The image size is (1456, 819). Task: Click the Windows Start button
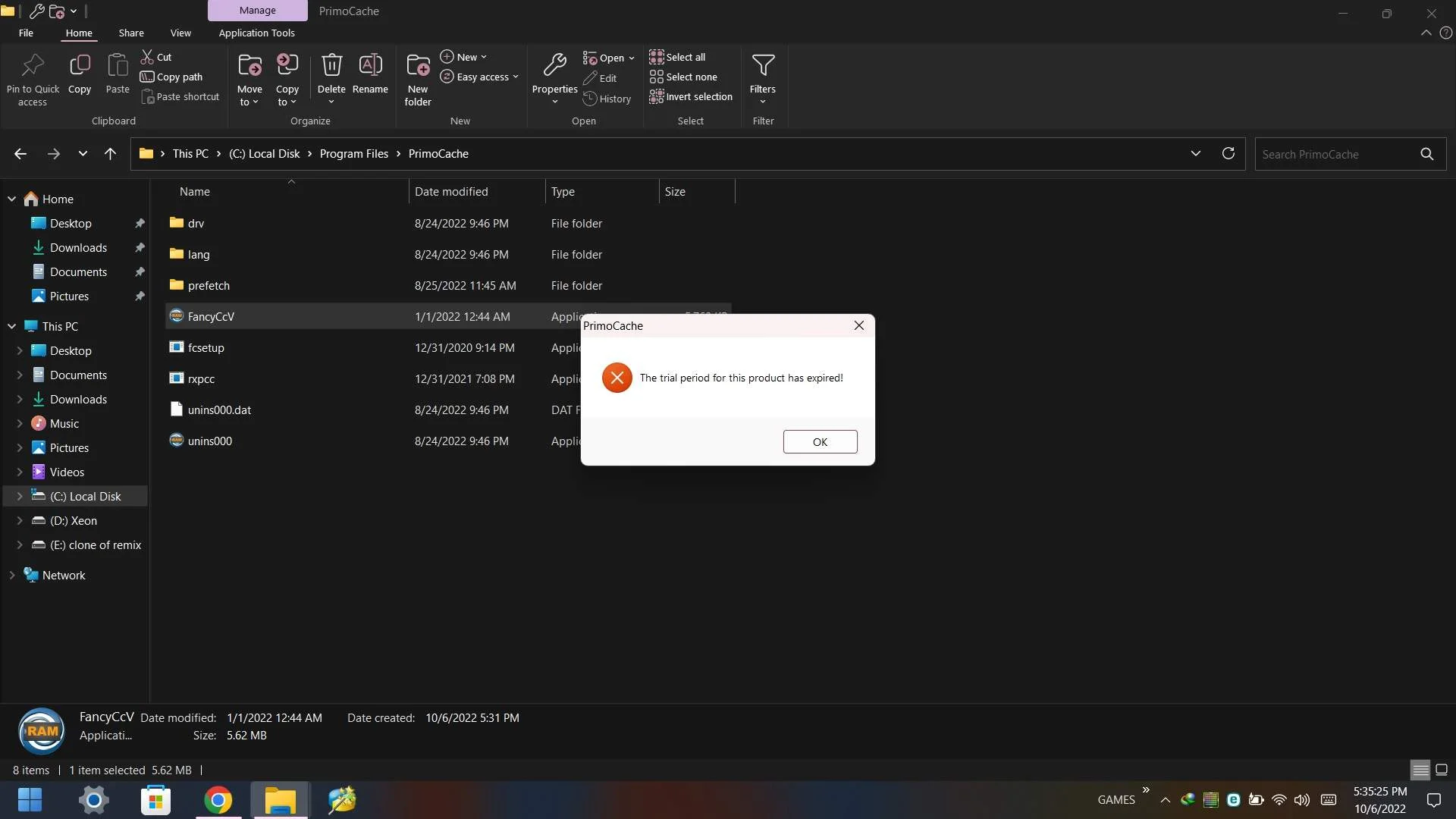pyautogui.click(x=30, y=800)
